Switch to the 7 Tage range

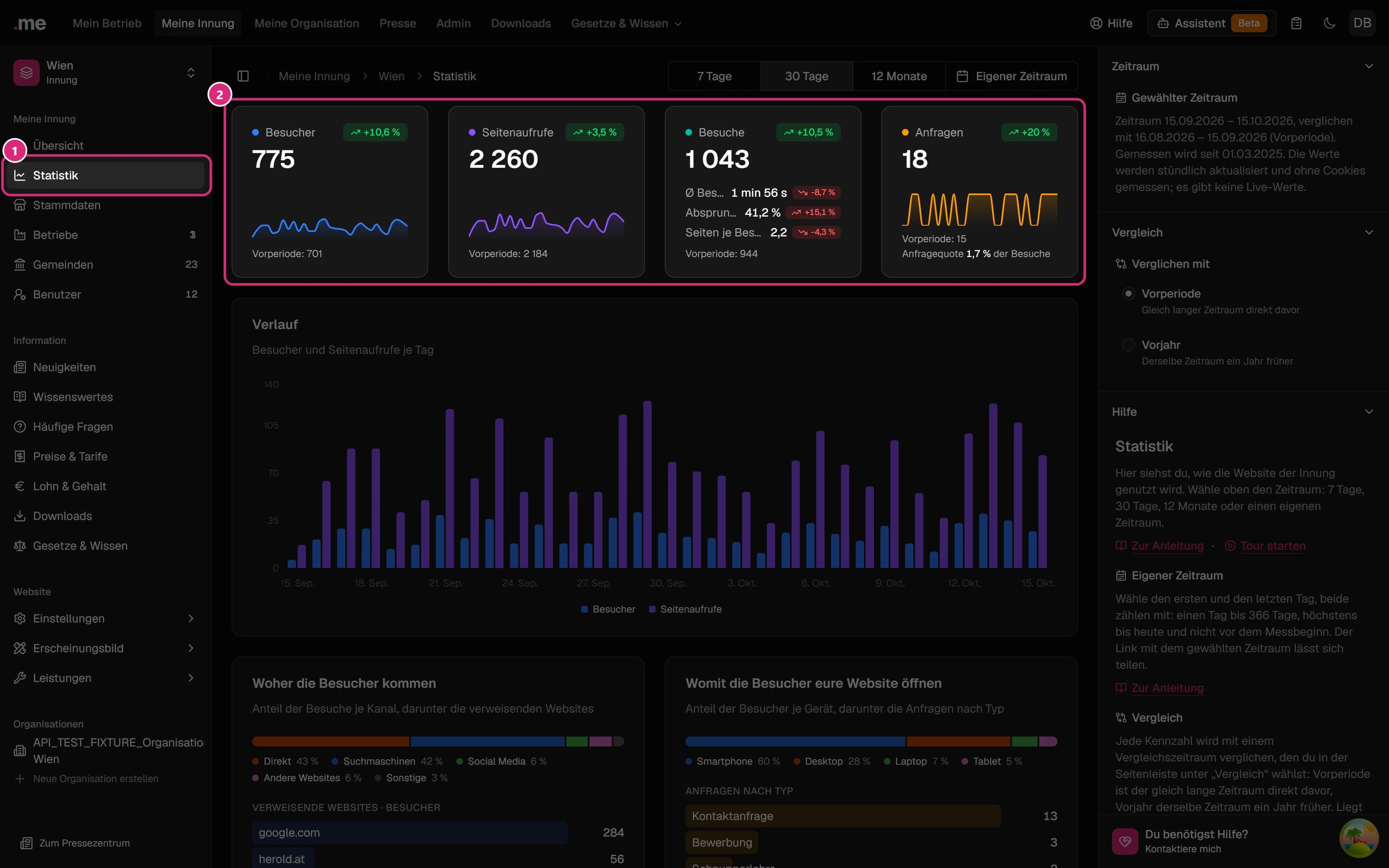pyautogui.click(x=714, y=76)
